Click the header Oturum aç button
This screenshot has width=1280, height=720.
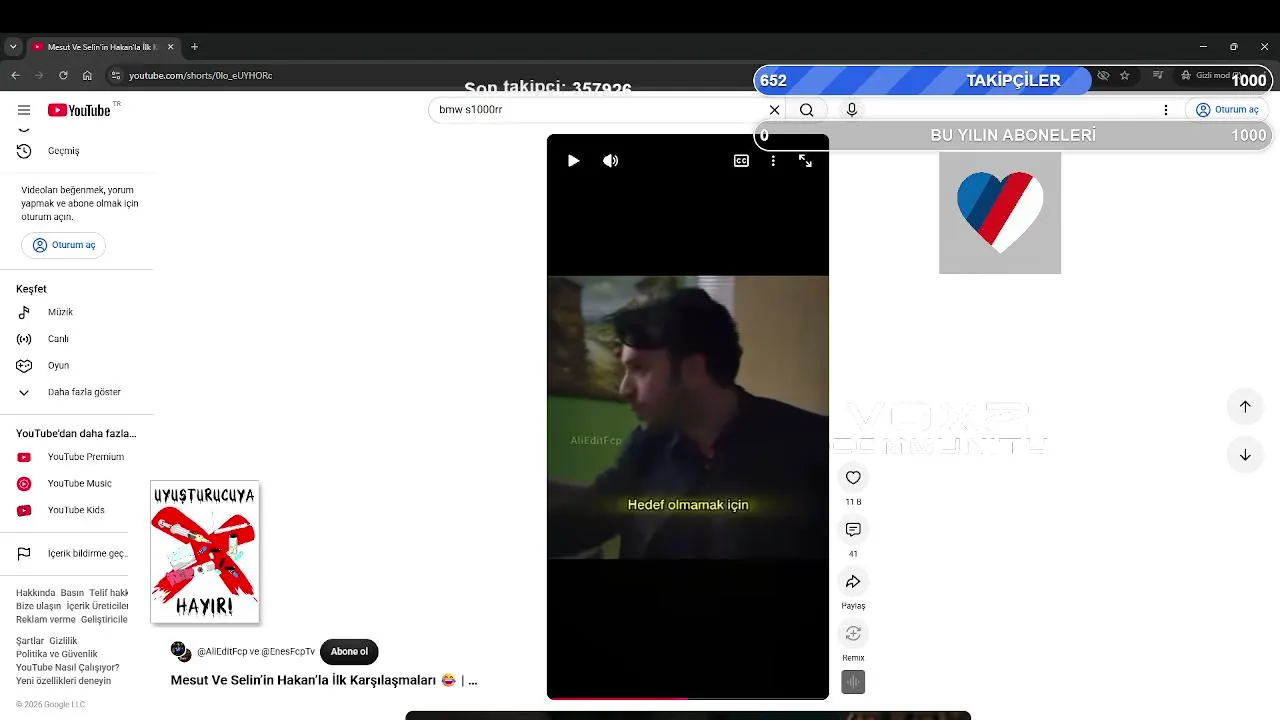tap(1227, 110)
